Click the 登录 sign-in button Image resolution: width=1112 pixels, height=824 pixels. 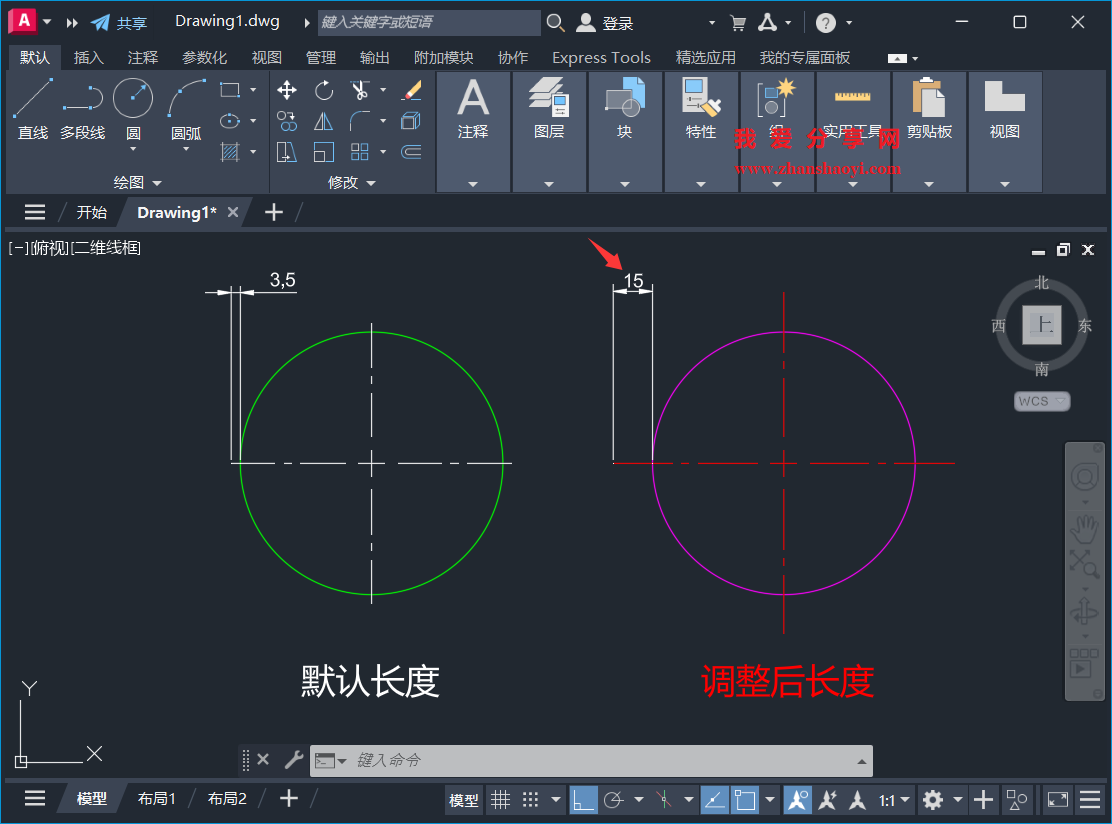point(611,21)
